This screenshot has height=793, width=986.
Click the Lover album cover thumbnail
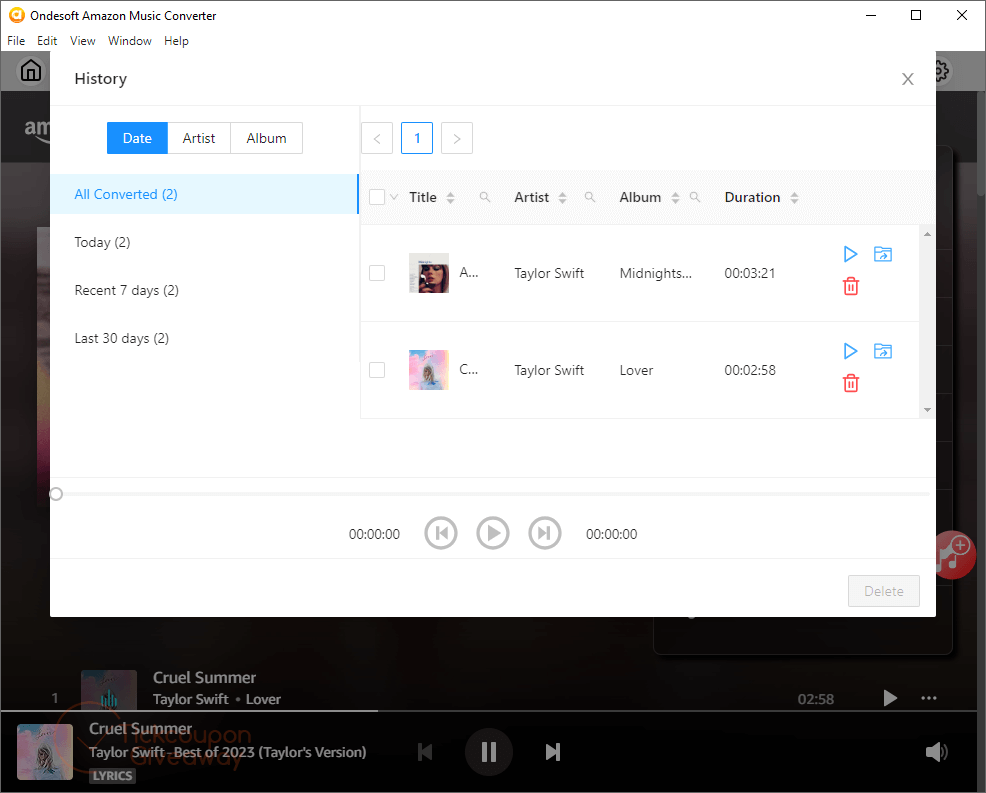[x=429, y=370]
